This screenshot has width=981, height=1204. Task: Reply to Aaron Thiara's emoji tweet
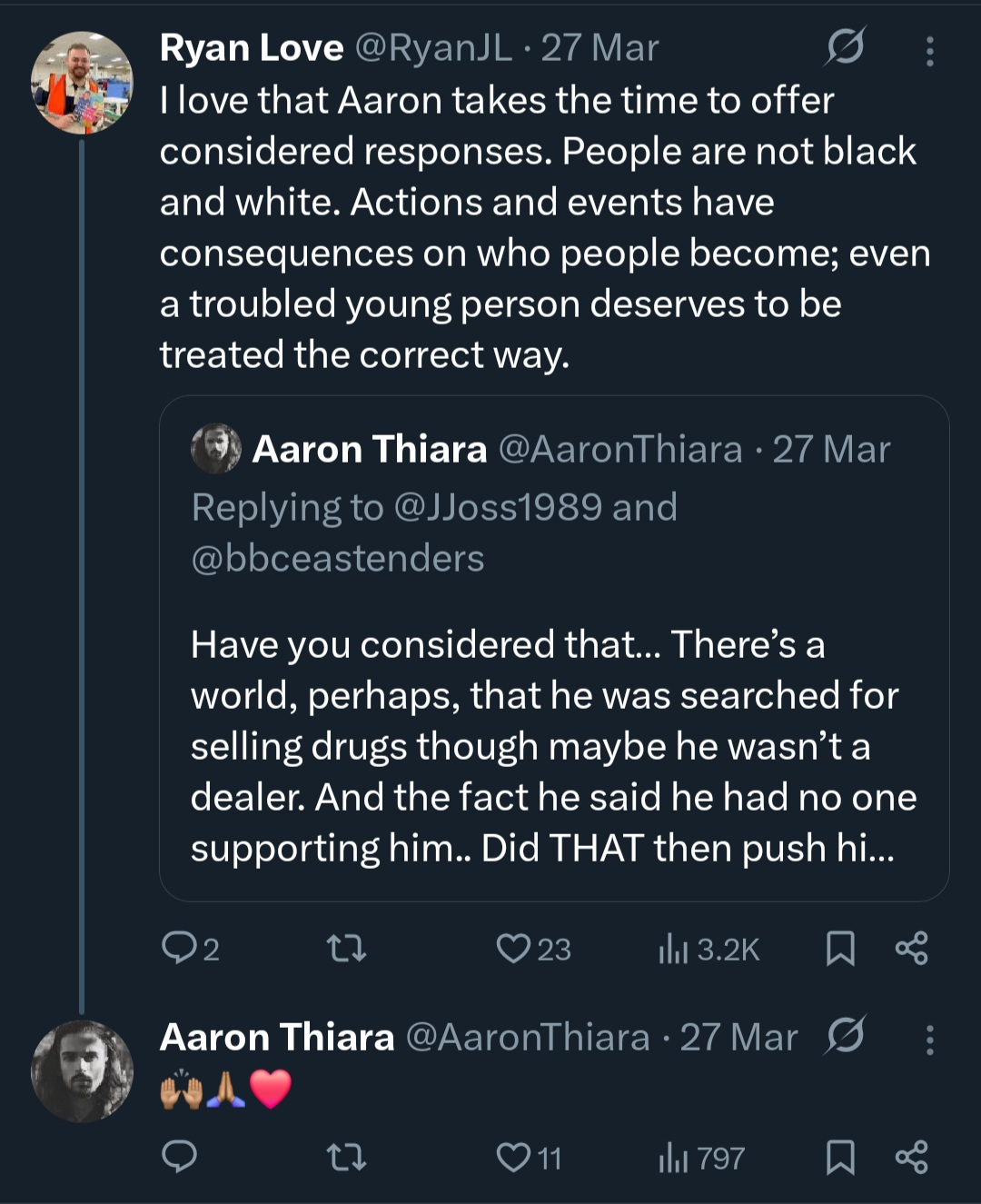[x=180, y=1157]
